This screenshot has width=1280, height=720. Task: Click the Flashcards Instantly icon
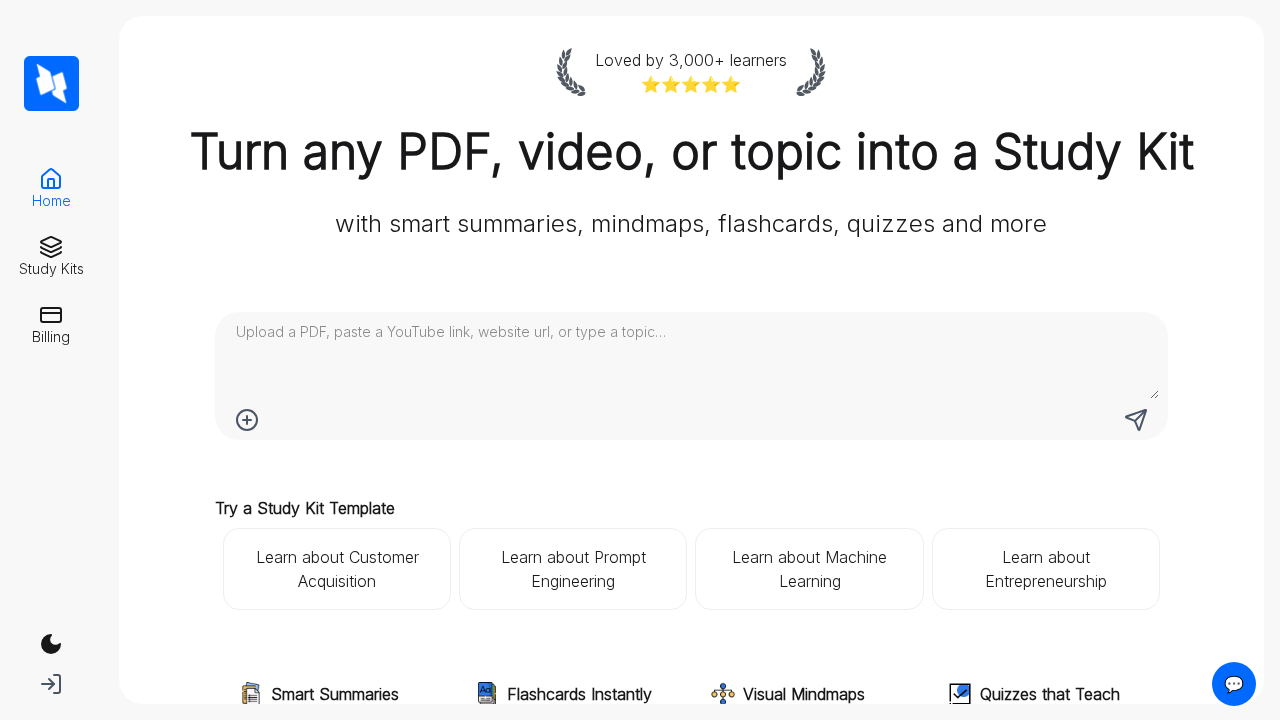(486, 693)
